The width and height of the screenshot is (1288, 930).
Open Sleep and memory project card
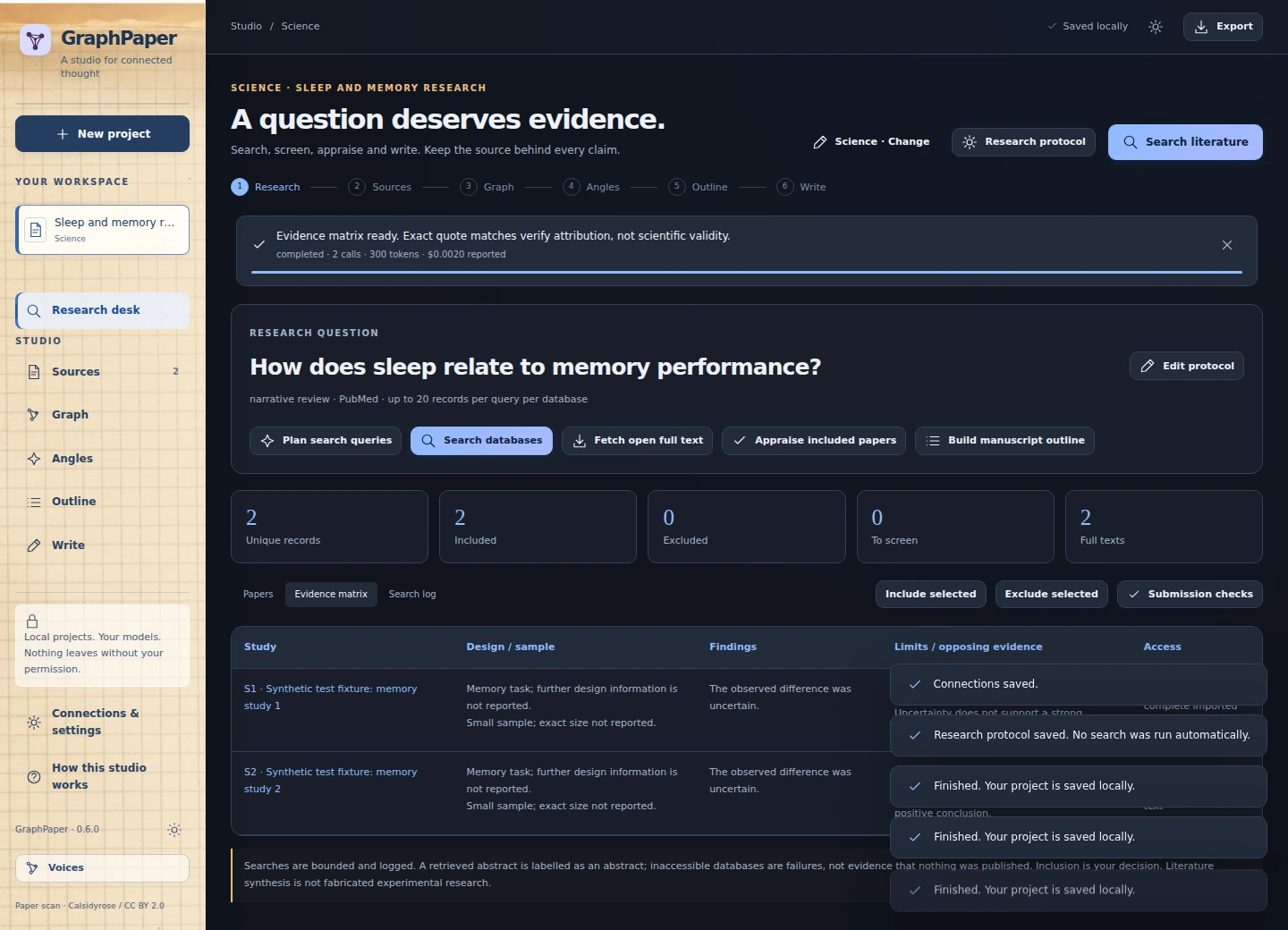[102, 230]
